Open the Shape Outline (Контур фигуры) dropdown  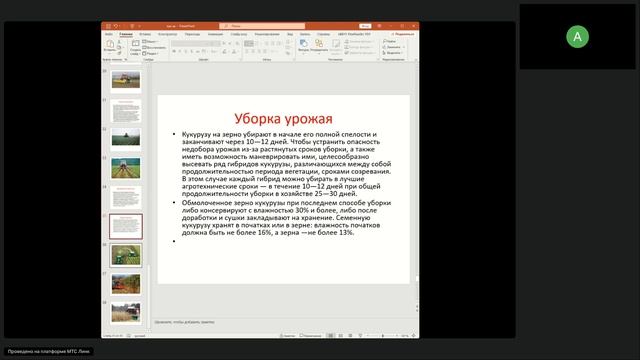[x=359, y=47]
